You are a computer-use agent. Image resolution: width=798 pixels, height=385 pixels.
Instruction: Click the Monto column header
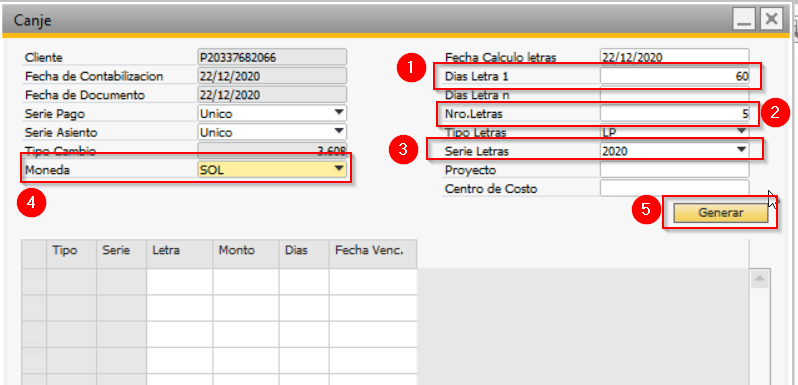pyautogui.click(x=246, y=254)
